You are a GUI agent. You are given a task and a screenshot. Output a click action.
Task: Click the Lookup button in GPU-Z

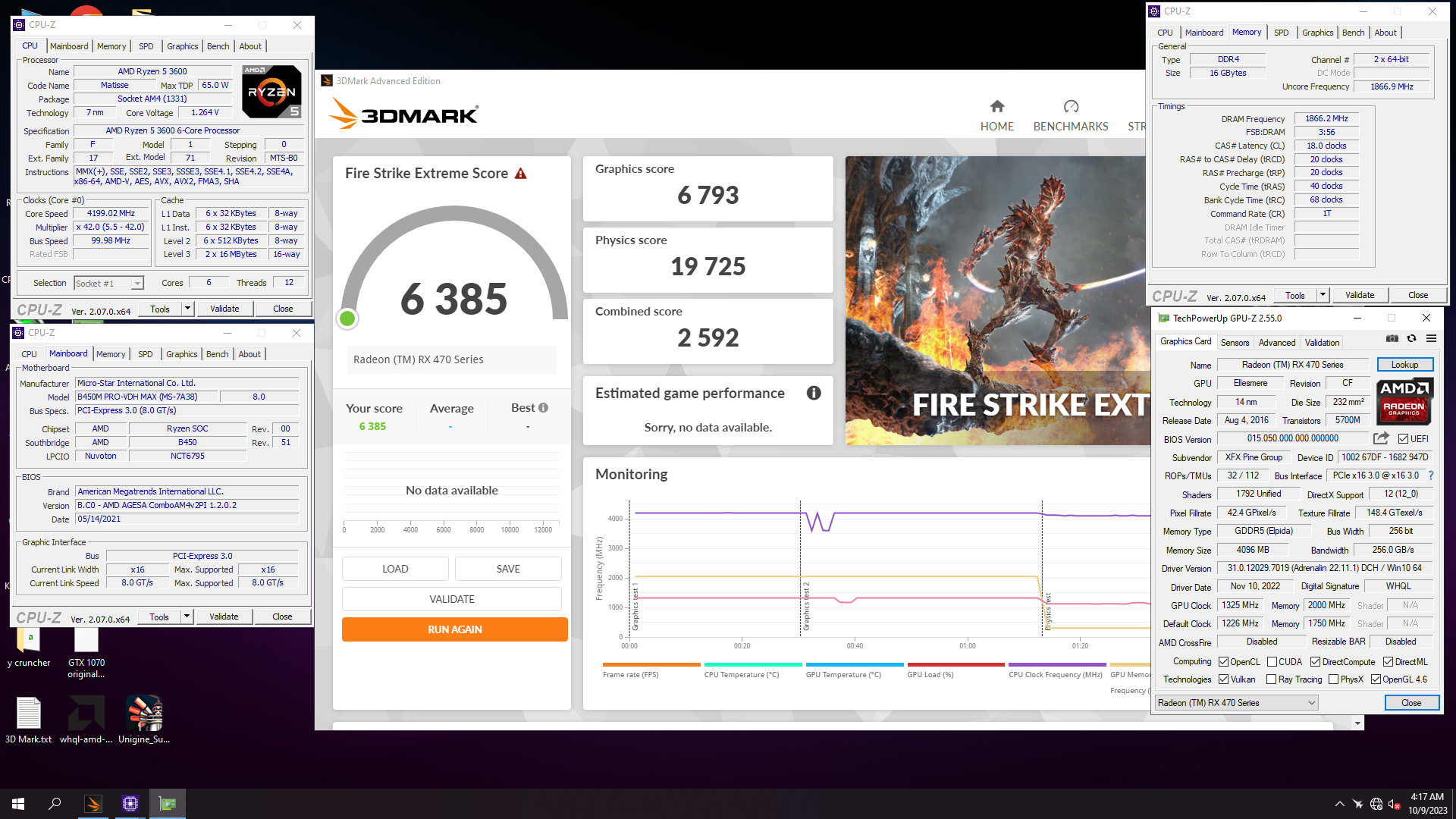(1404, 365)
